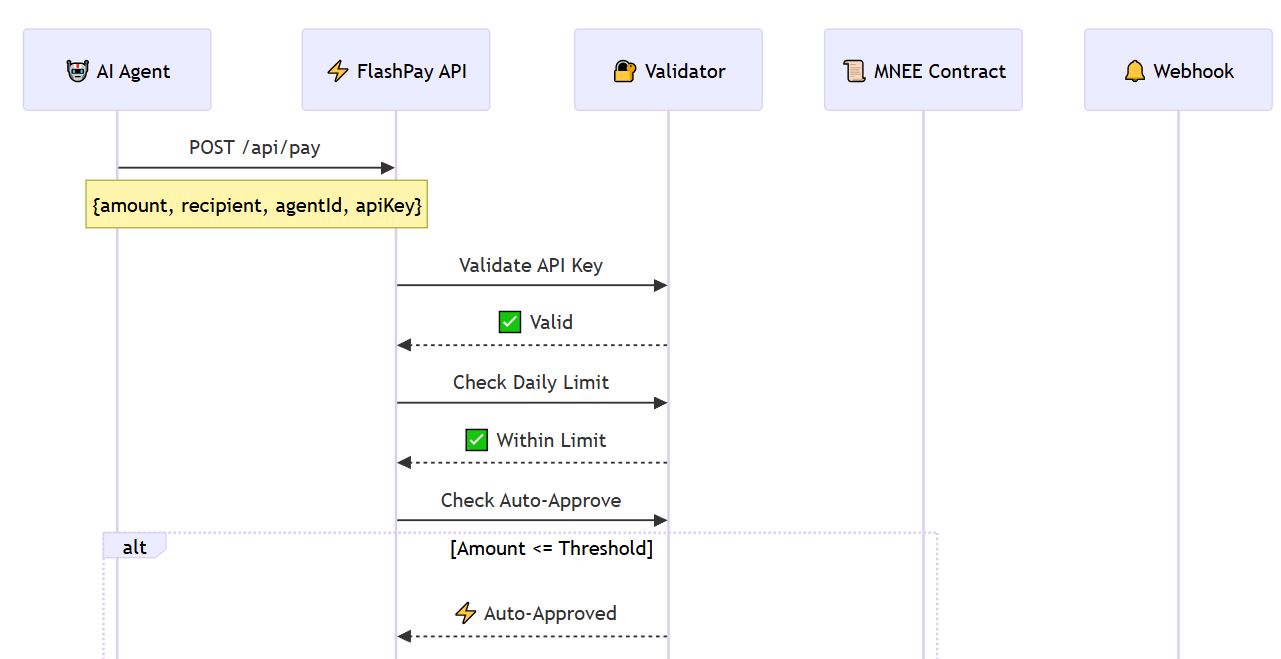This screenshot has height=659, width=1281.
Task: Click the yellow note with amount, recipient, agentId, apiKey
Action: pyautogui.click(x=256, y=204)
